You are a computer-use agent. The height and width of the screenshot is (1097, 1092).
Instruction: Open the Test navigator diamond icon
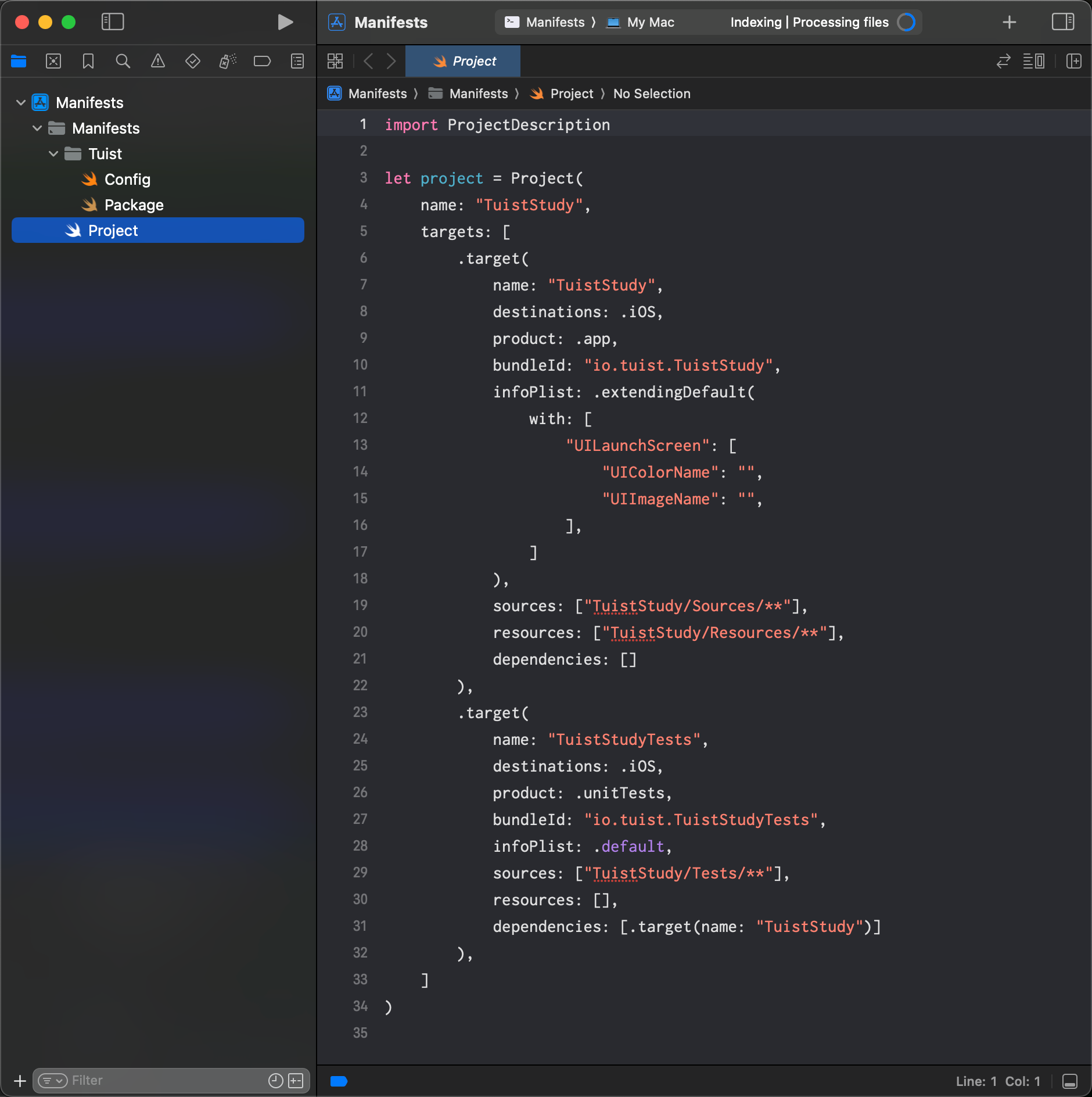pos(193,61)
